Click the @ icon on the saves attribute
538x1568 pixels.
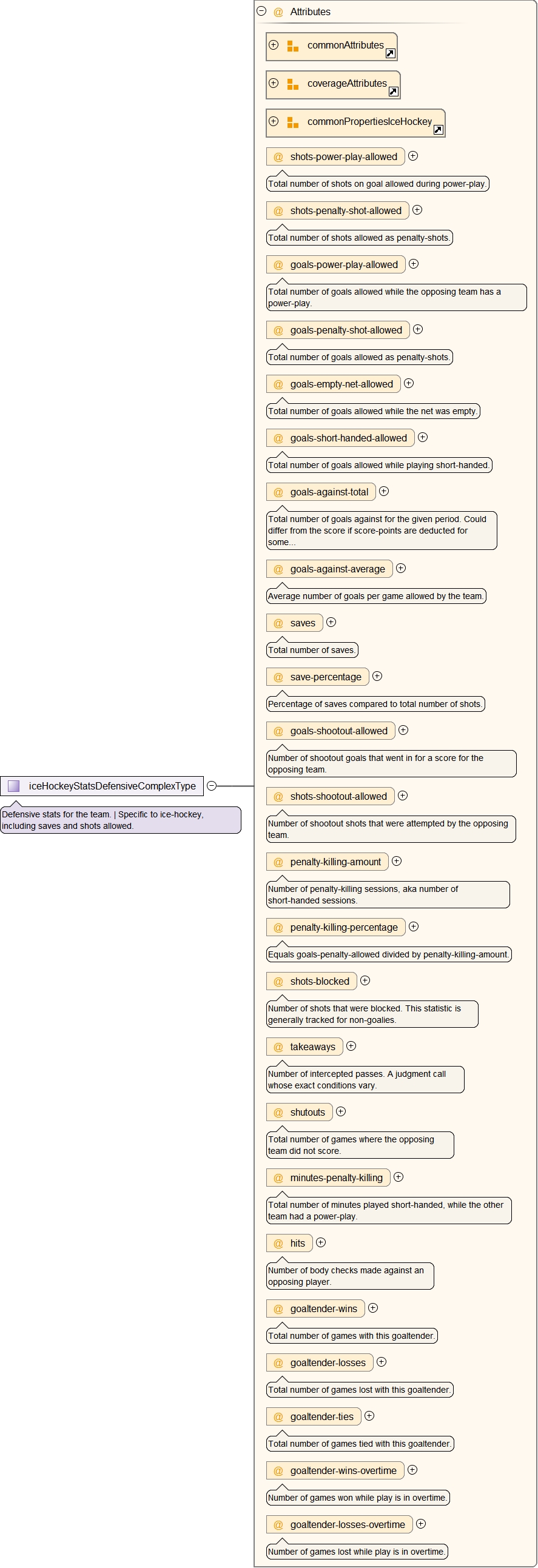(x=278, y=623)
